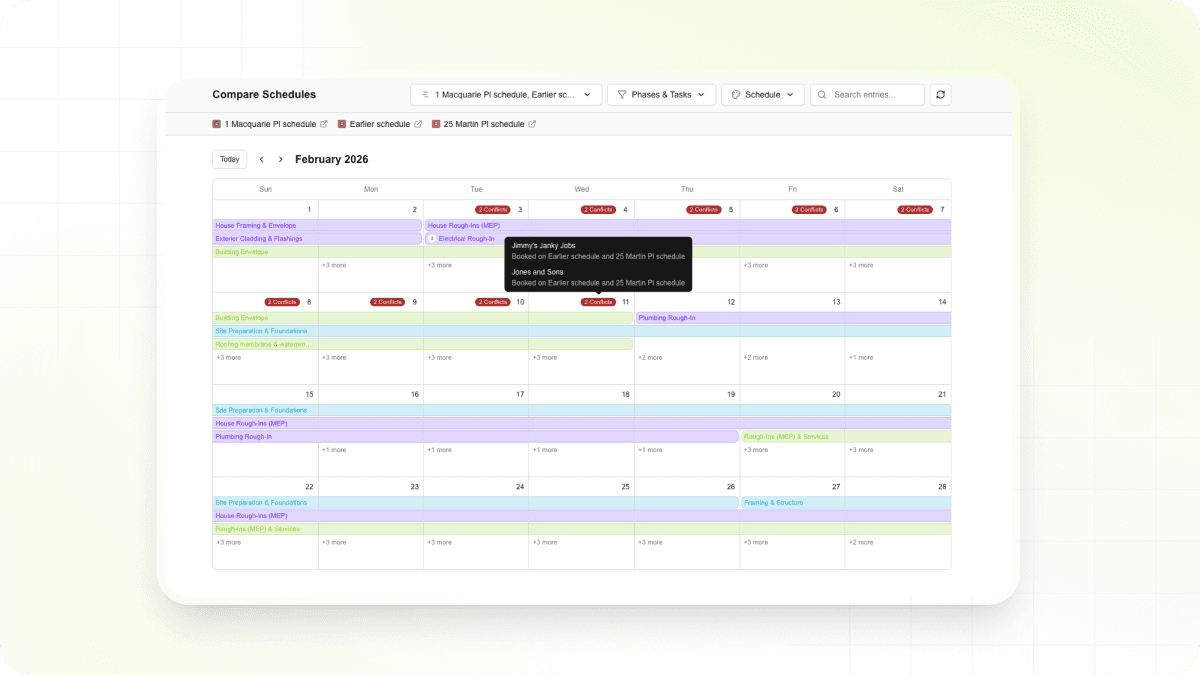
Task: Focus the Search entries field
Action: coord(867,95)
